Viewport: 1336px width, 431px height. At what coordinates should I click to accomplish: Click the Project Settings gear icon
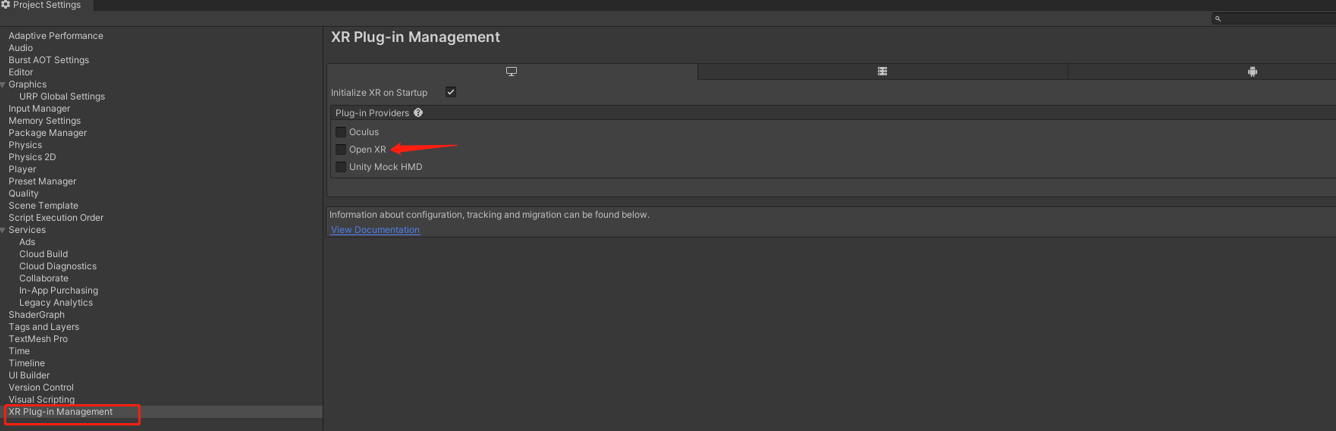6,5
